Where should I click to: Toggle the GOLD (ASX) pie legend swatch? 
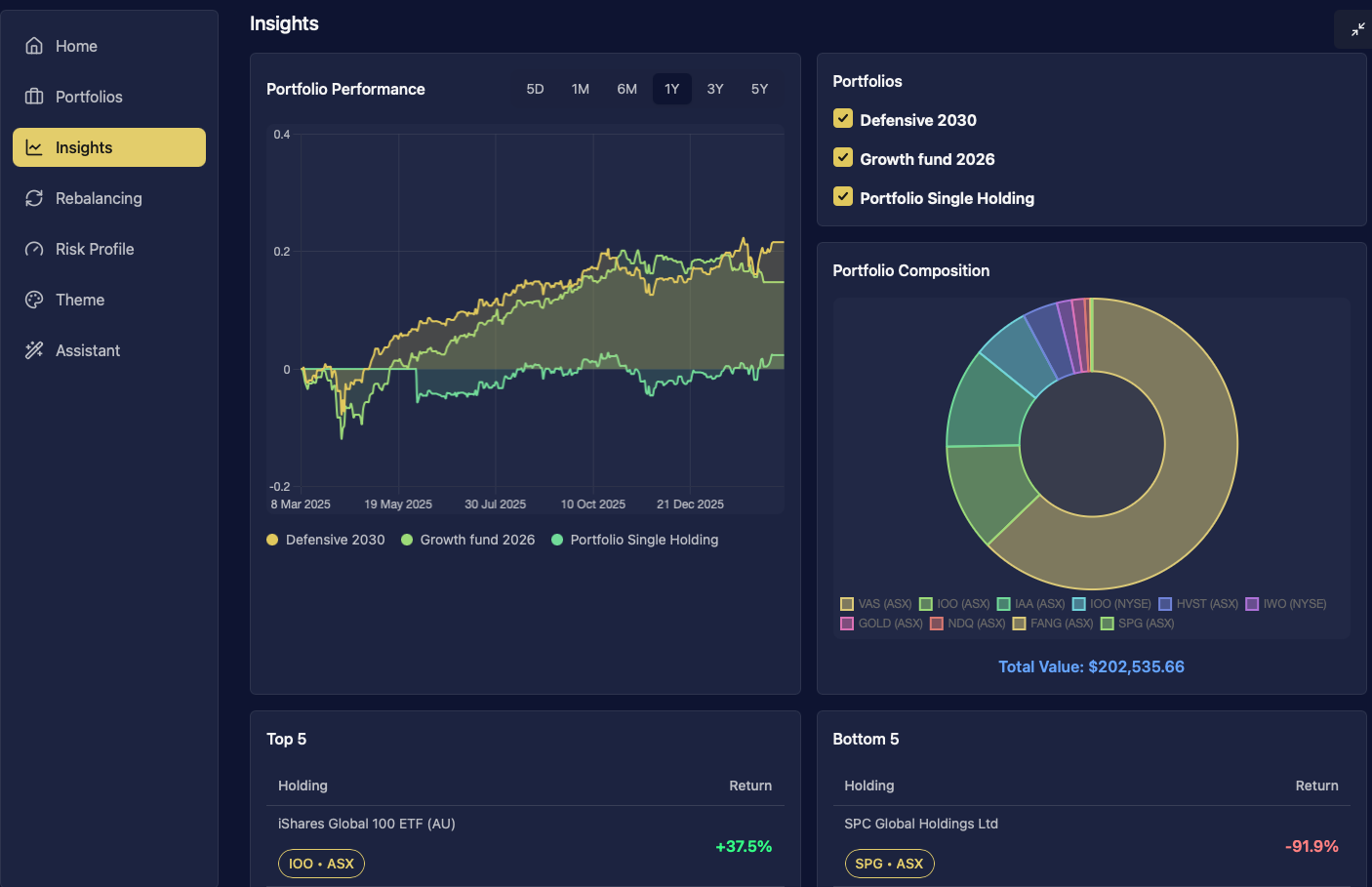[847, 624]
